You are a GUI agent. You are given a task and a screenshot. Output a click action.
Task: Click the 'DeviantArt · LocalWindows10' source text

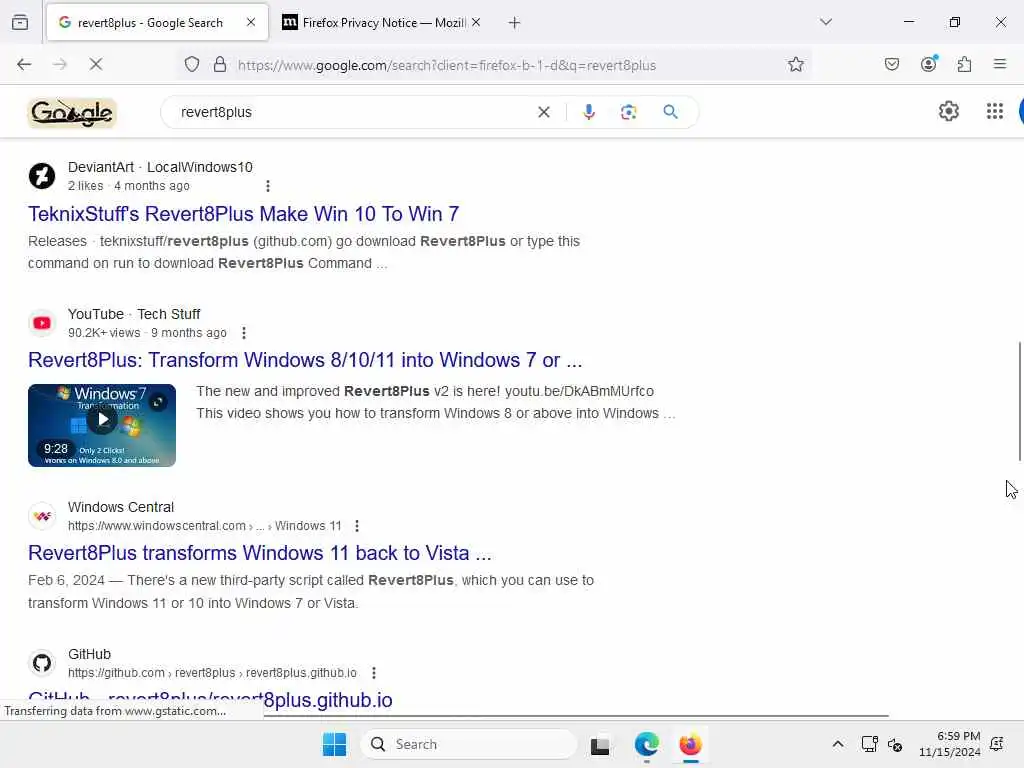[160, 167]
